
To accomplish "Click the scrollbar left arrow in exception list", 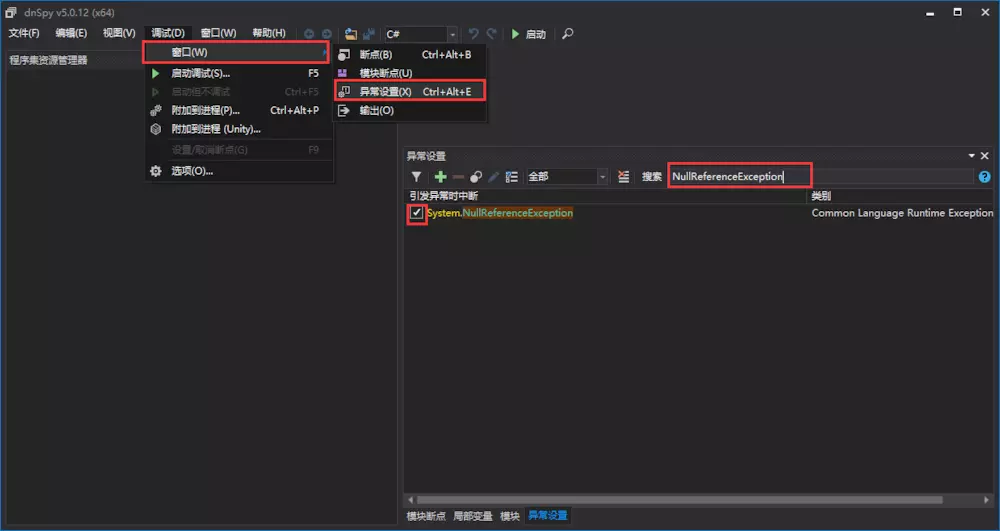I will [411, 500].
